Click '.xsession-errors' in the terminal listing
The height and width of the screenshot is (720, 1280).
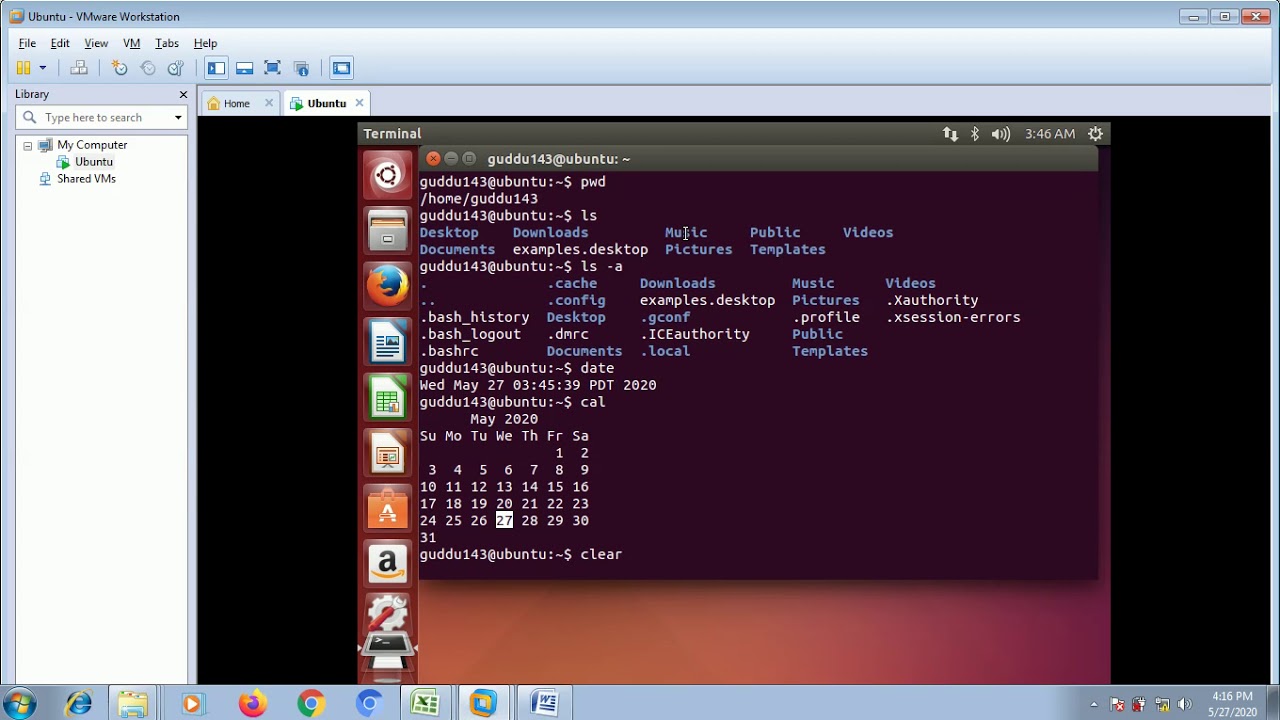point(953,317)
